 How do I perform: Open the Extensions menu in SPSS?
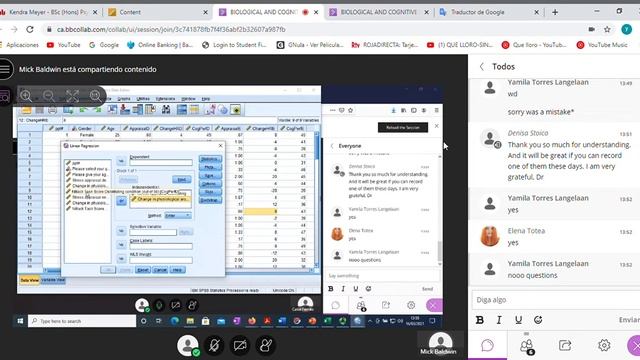coord(165,99)
